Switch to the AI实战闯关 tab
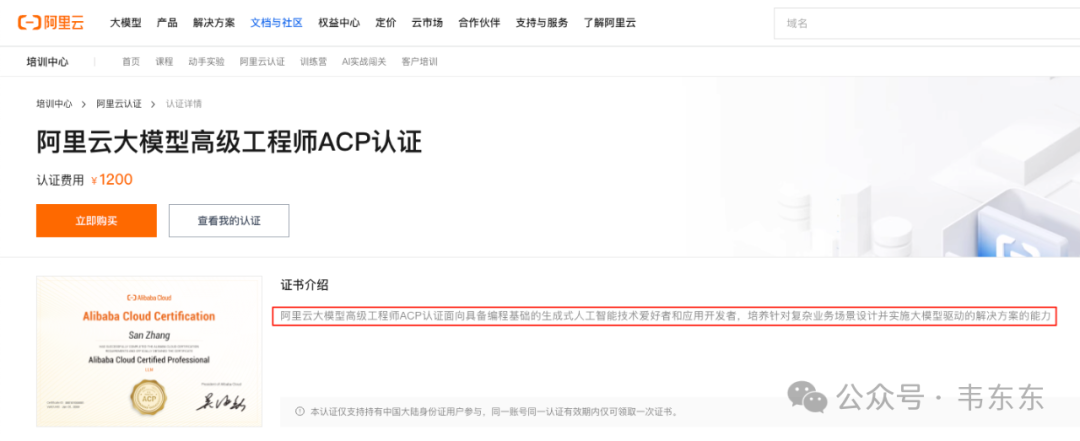This screenshot has width=1080, height=441. [x=364, y=61]
